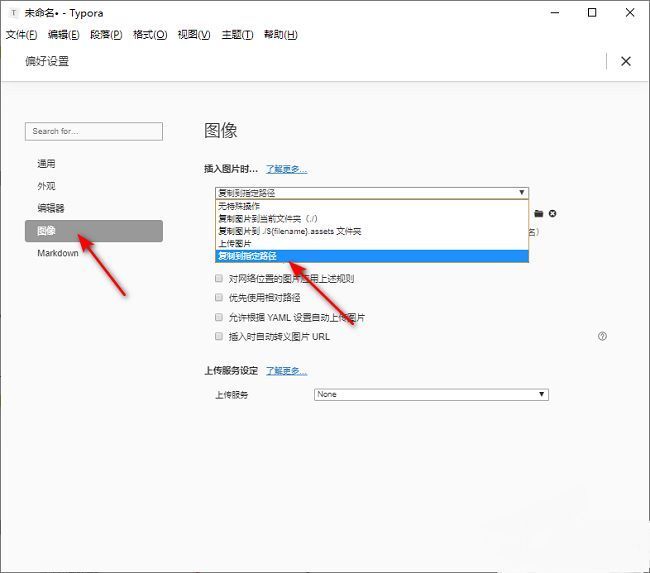The image size is (650, 573).
Task: Check 允许根据 YAML 设置自动上传图片
Action: pos(219,317)
